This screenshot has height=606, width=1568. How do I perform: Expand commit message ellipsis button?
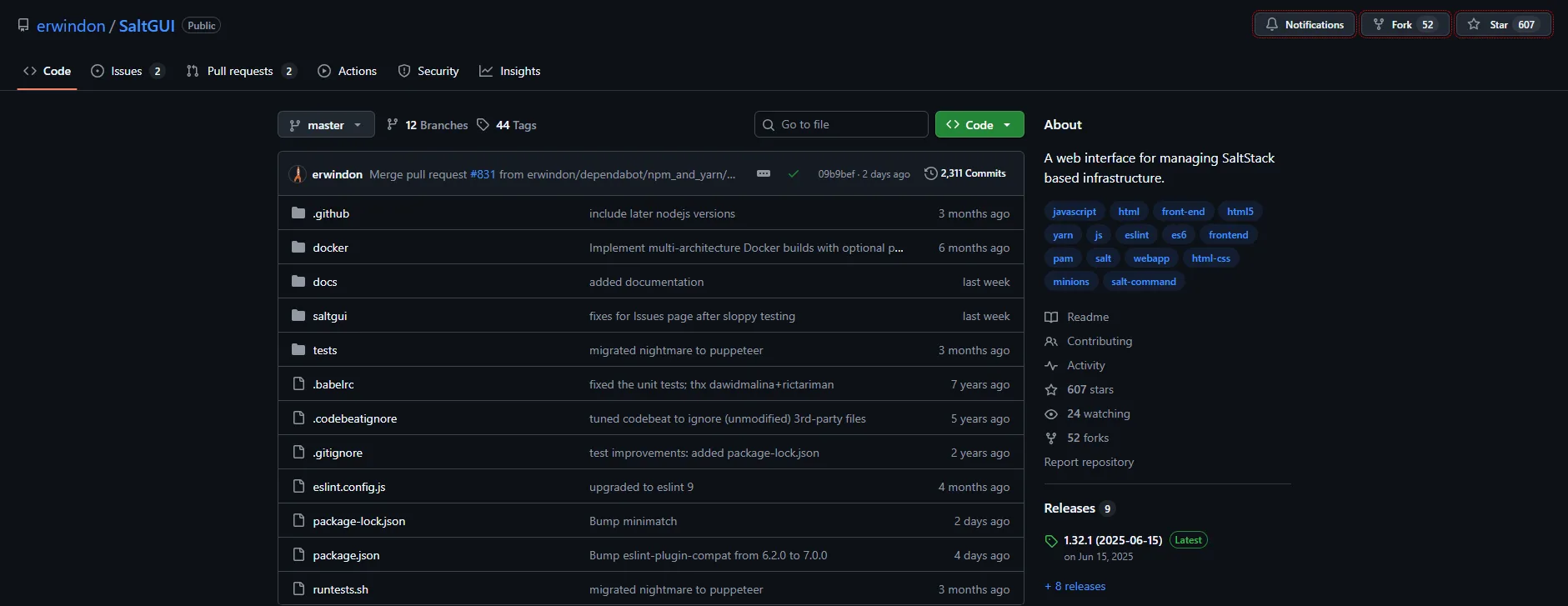(763, 173)
